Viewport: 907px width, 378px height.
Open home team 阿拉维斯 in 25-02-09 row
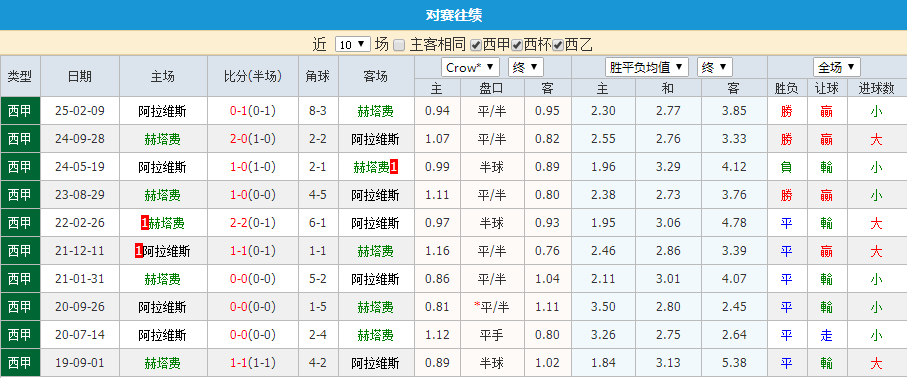(x=163, y=111)
